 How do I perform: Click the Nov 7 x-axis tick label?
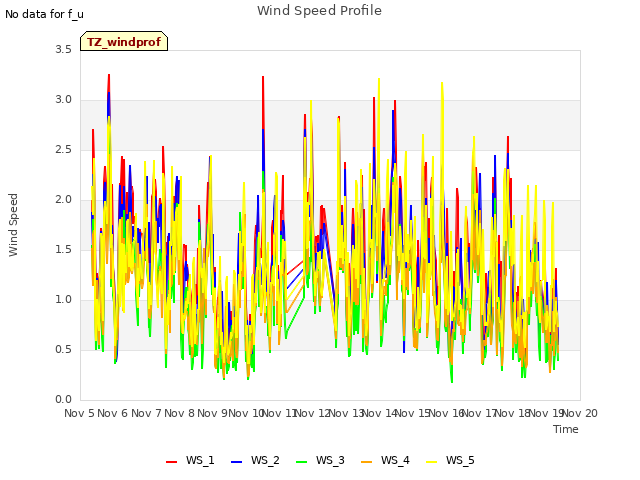[146, 413]
